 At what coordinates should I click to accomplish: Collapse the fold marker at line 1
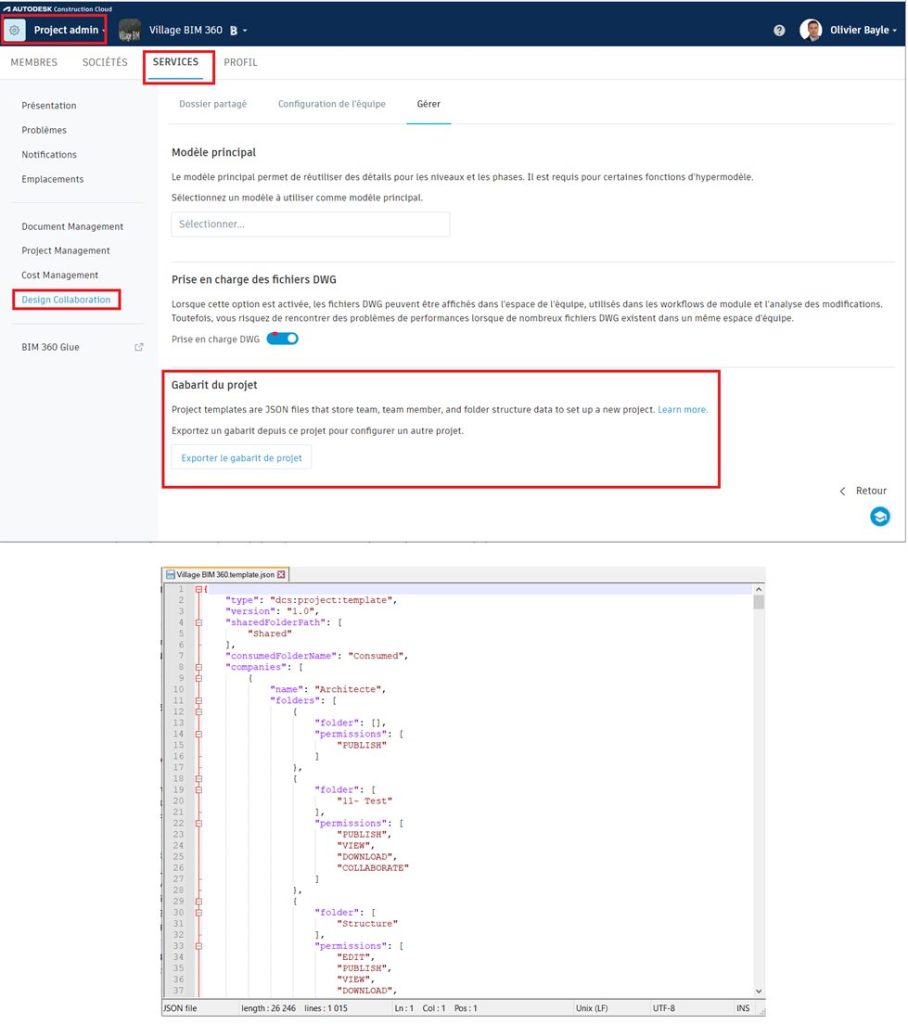[x=199, y=589]
